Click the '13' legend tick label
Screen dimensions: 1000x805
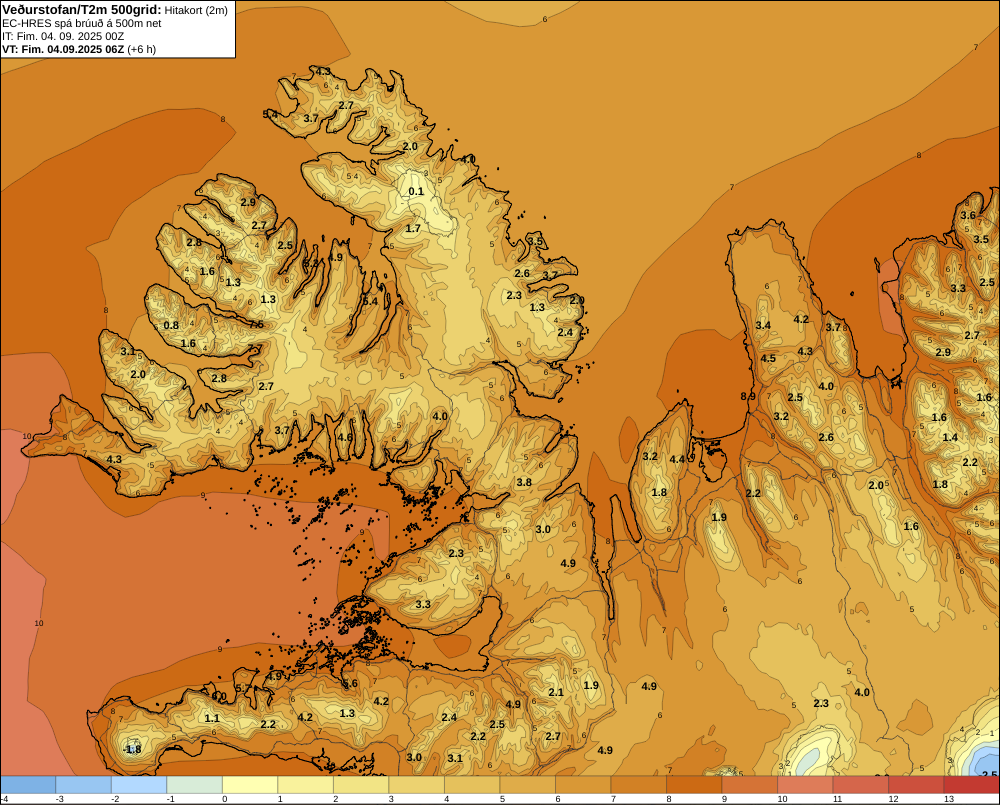[x=949, y=799]
